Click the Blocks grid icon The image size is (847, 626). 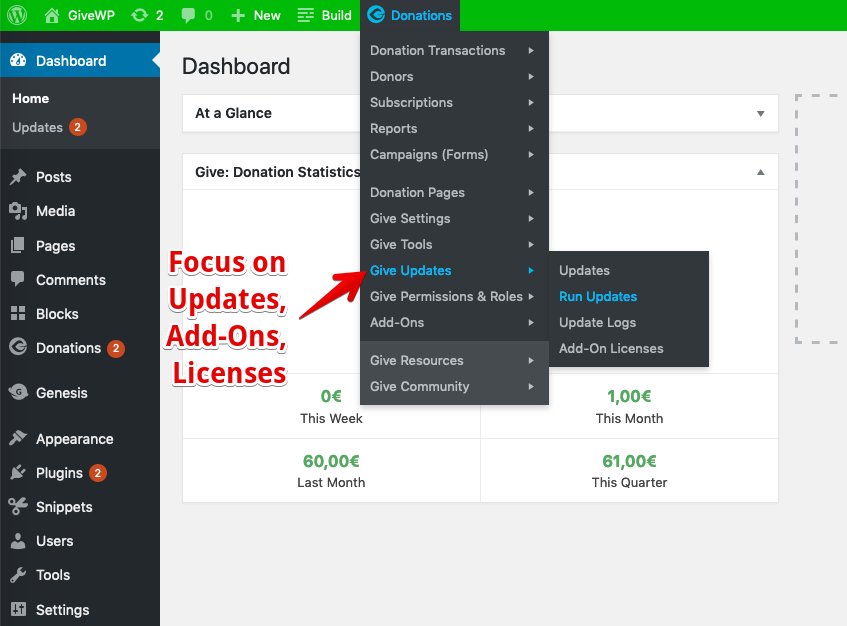click(18, 313)
